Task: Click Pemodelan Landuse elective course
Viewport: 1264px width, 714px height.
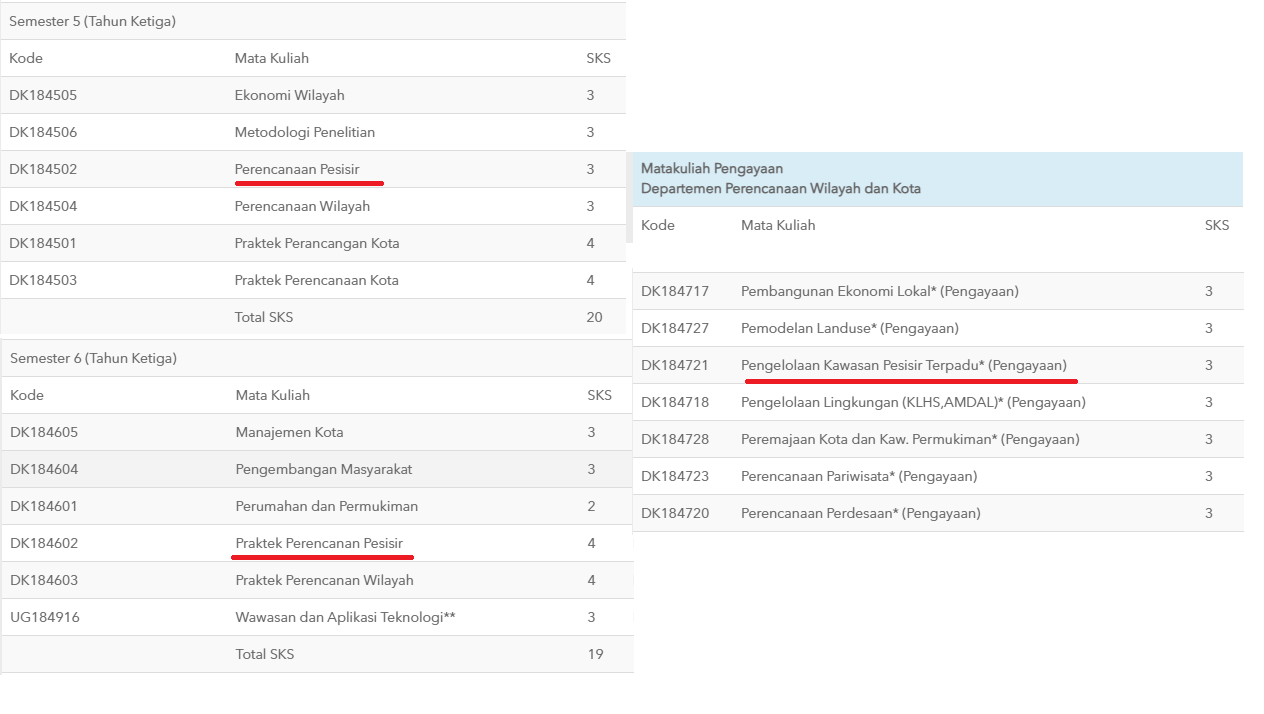Action: pyautogui.click(x=849, y=328)
